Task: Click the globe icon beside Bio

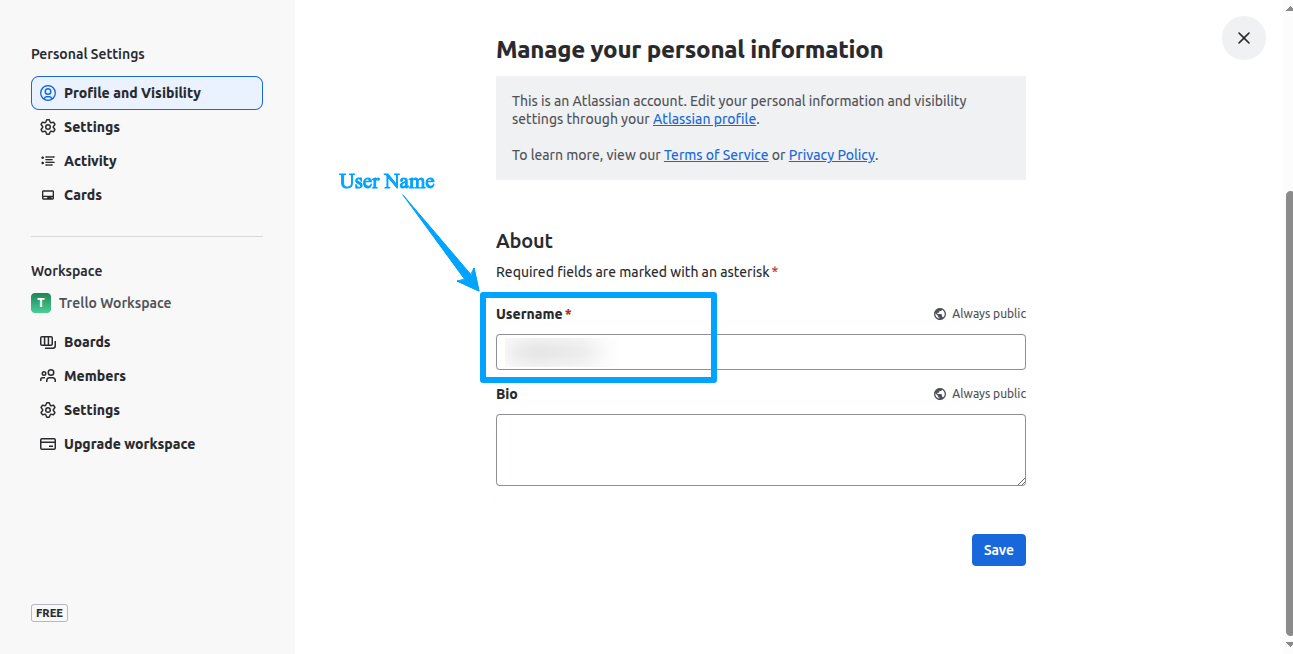Action: click(x=940, y=394)
